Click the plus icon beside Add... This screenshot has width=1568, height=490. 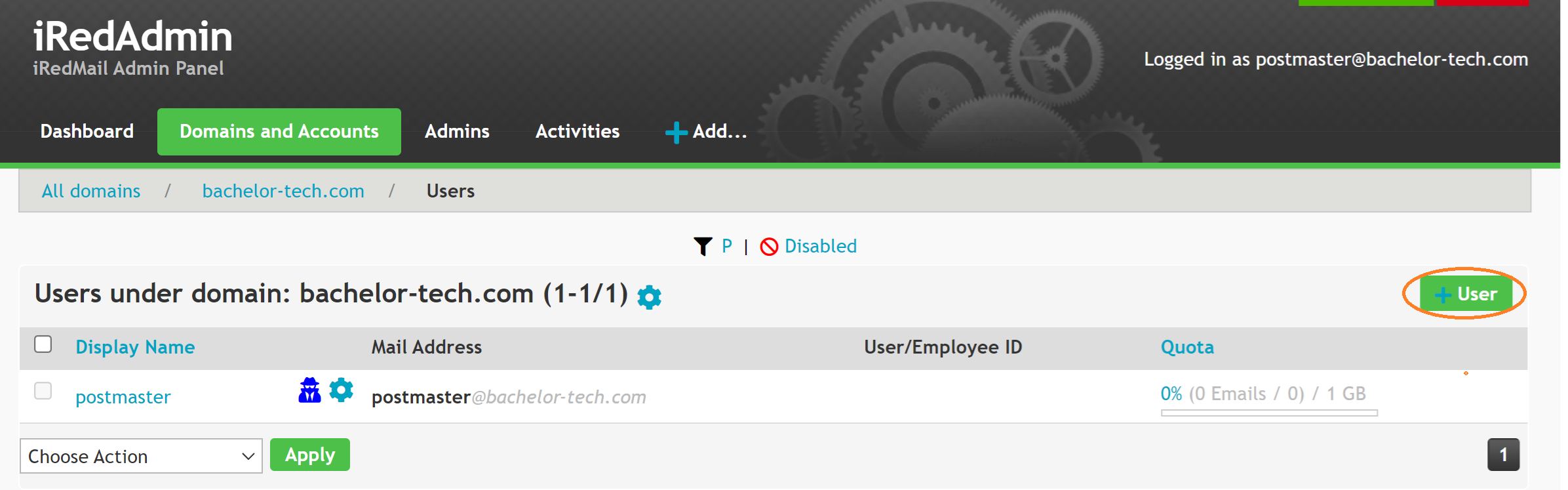point(676,133)
